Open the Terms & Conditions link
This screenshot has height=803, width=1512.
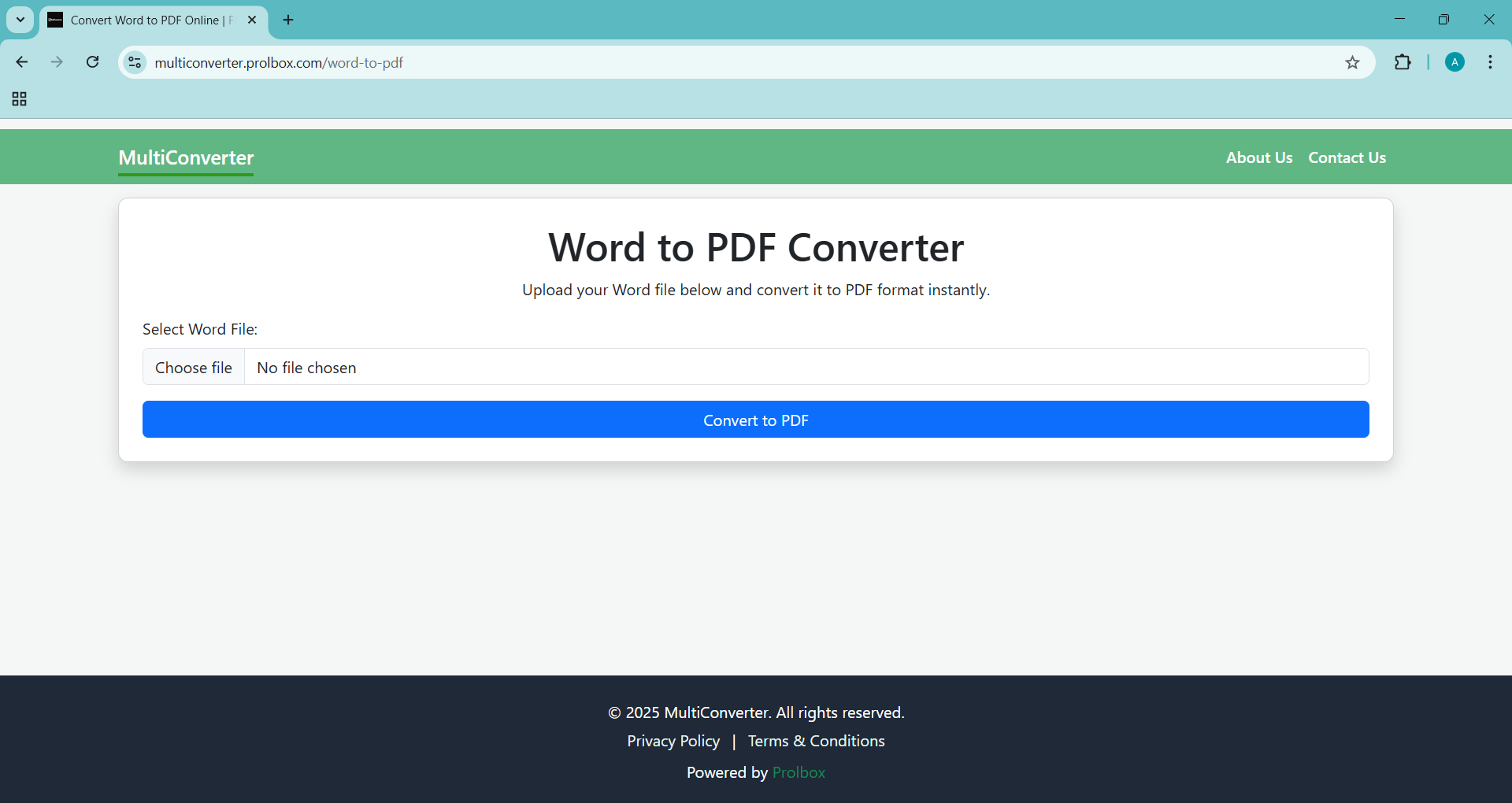coord(816,741)
